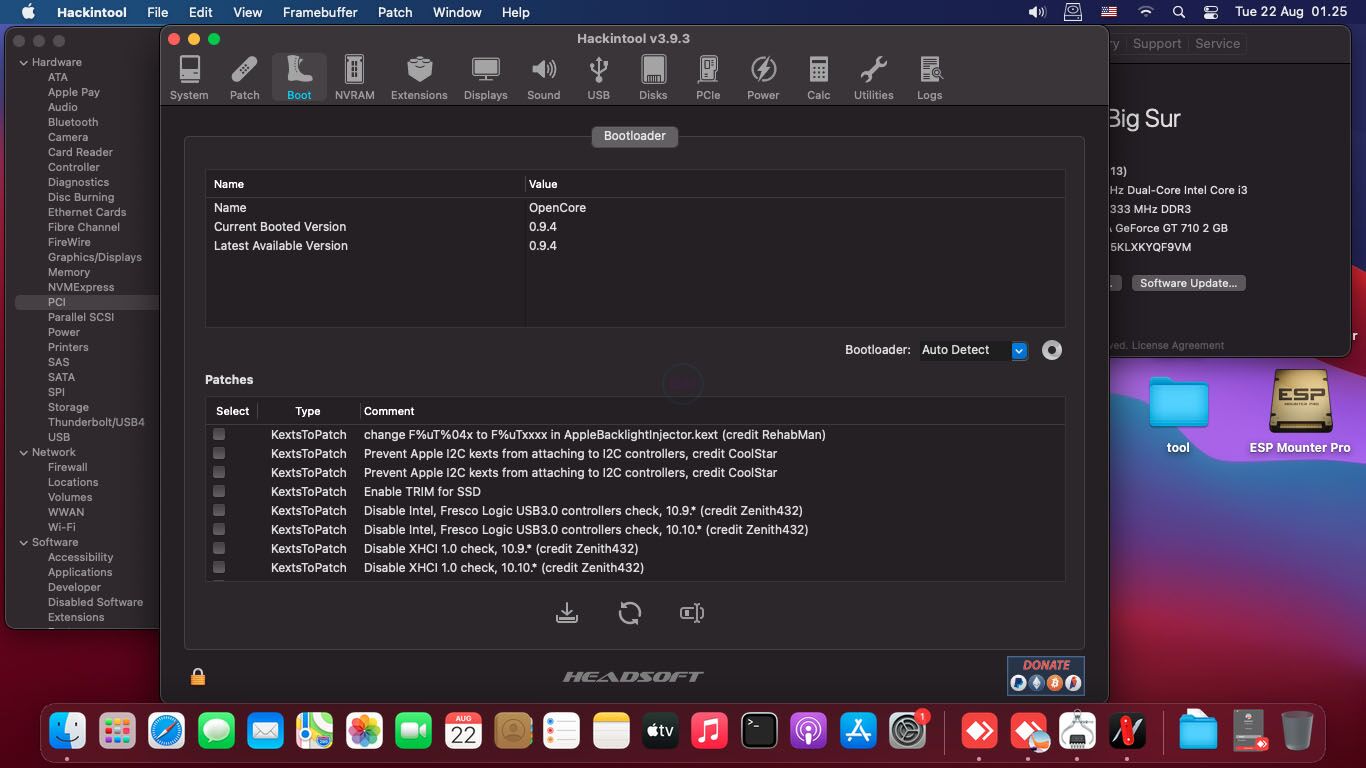Viewport: 1366px width, 768px height.
Task: Enable Disable XHCI 1.0 check 10.9 patch
Action: (219, 548)
